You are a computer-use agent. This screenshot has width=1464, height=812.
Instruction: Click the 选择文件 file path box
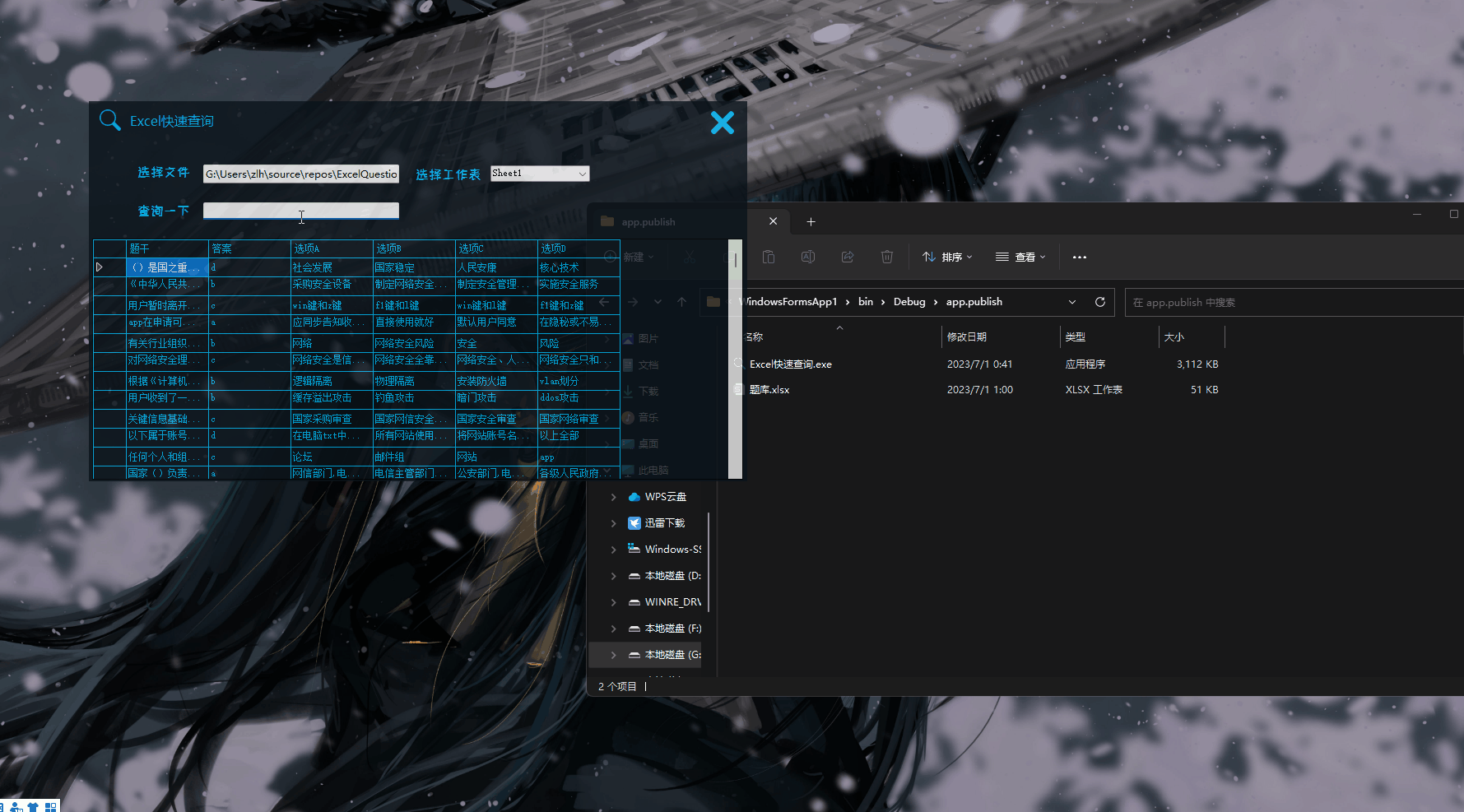point(300,174)
